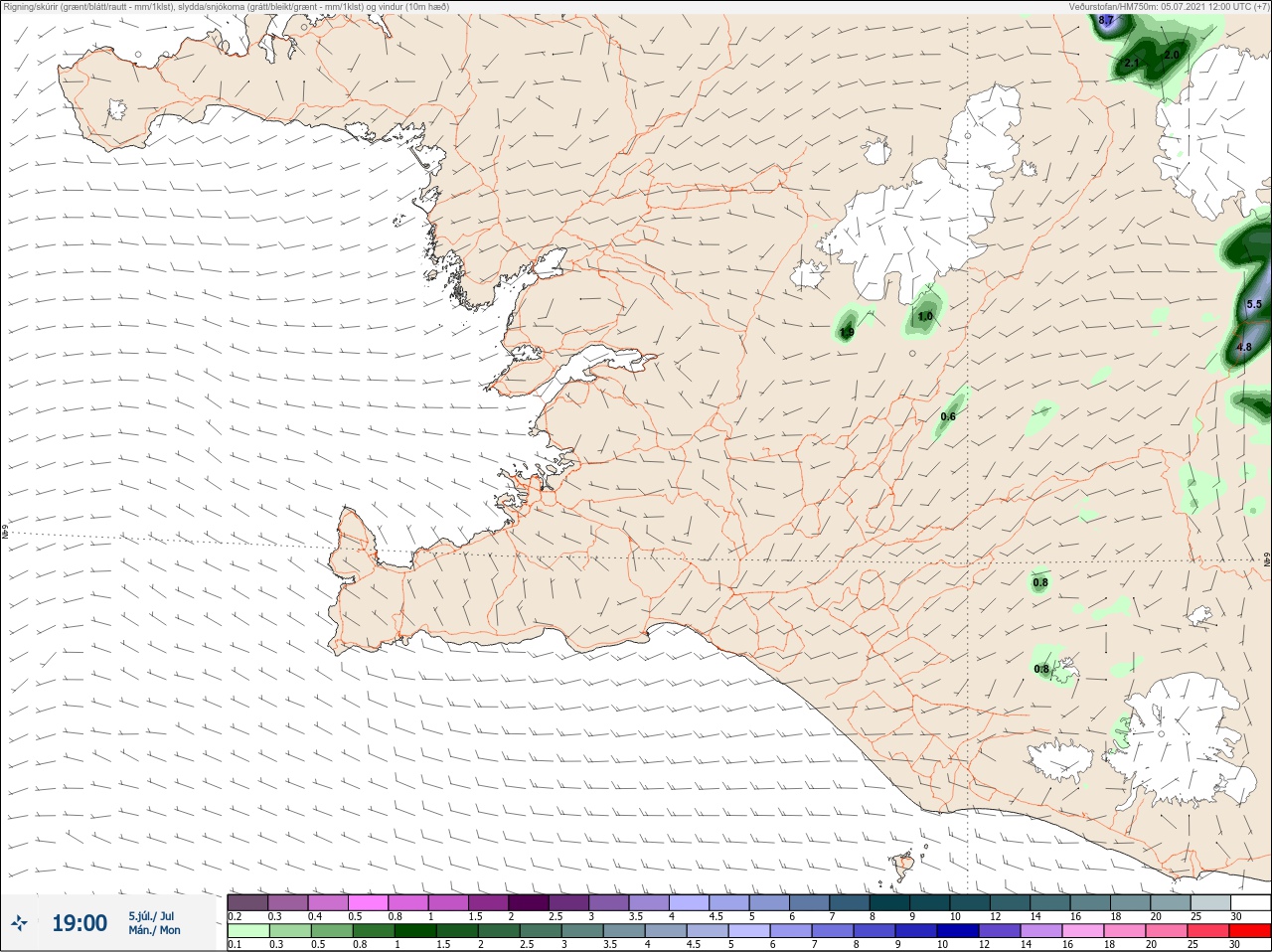Click the palest green 0.1 swatch in lower legend
1272x952 pixels.
(247, 931)
